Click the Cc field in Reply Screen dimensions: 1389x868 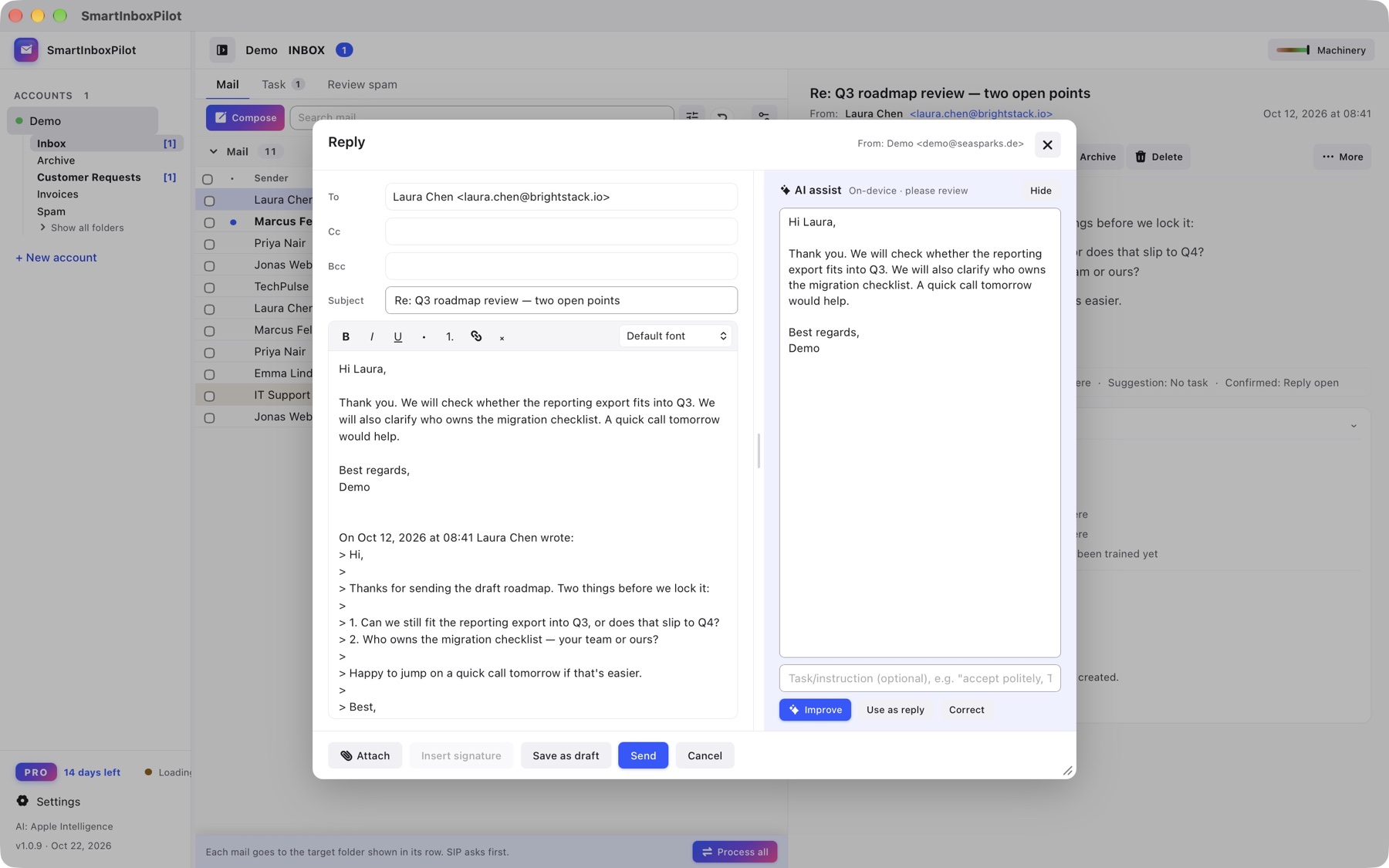561,231
